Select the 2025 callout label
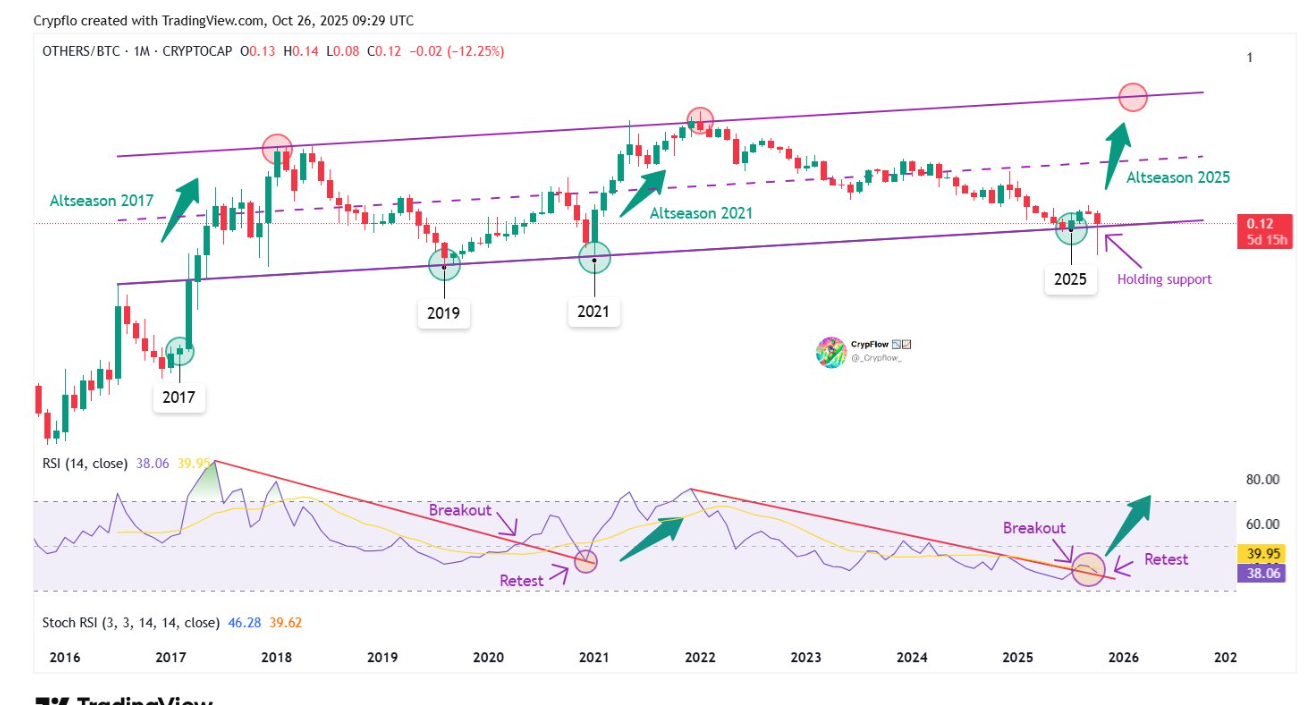 (1070, 279)
